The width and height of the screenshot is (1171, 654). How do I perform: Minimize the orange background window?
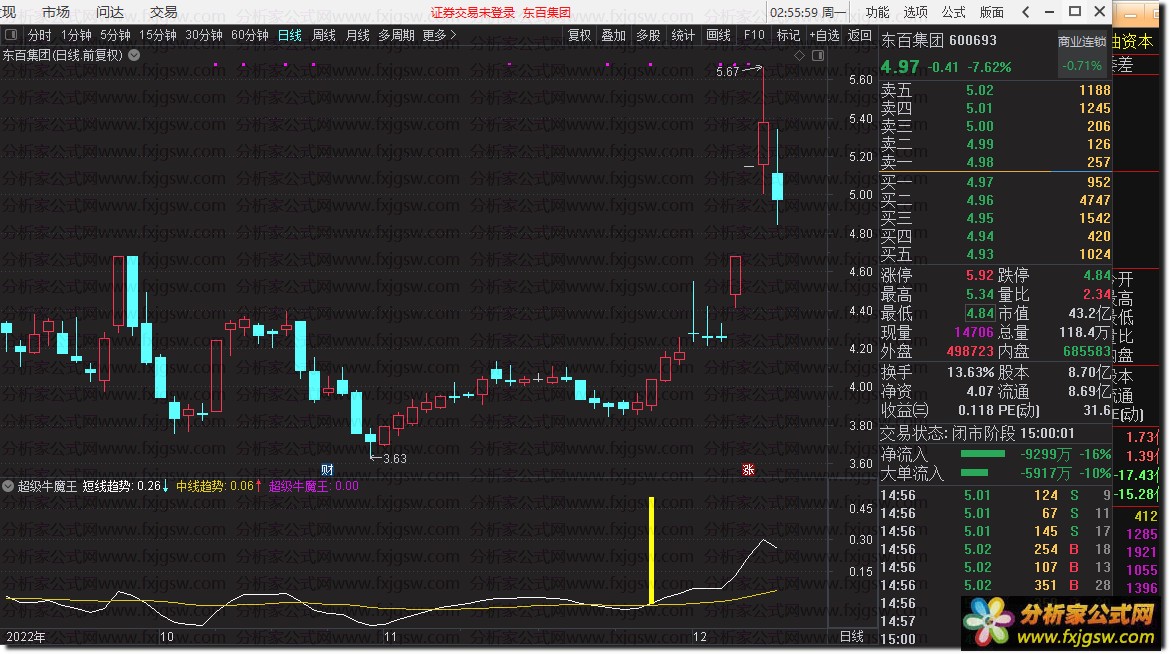click(1131, 14)
